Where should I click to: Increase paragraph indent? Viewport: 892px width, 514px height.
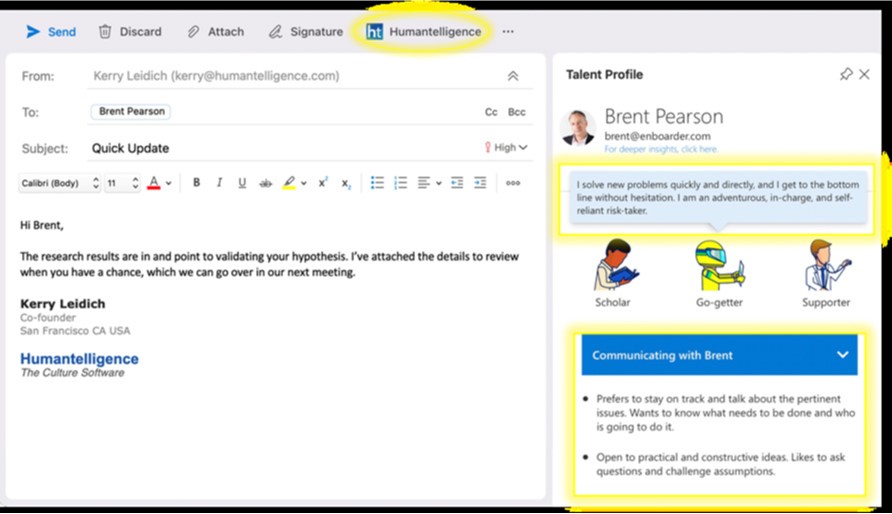[x=480, y=183]
